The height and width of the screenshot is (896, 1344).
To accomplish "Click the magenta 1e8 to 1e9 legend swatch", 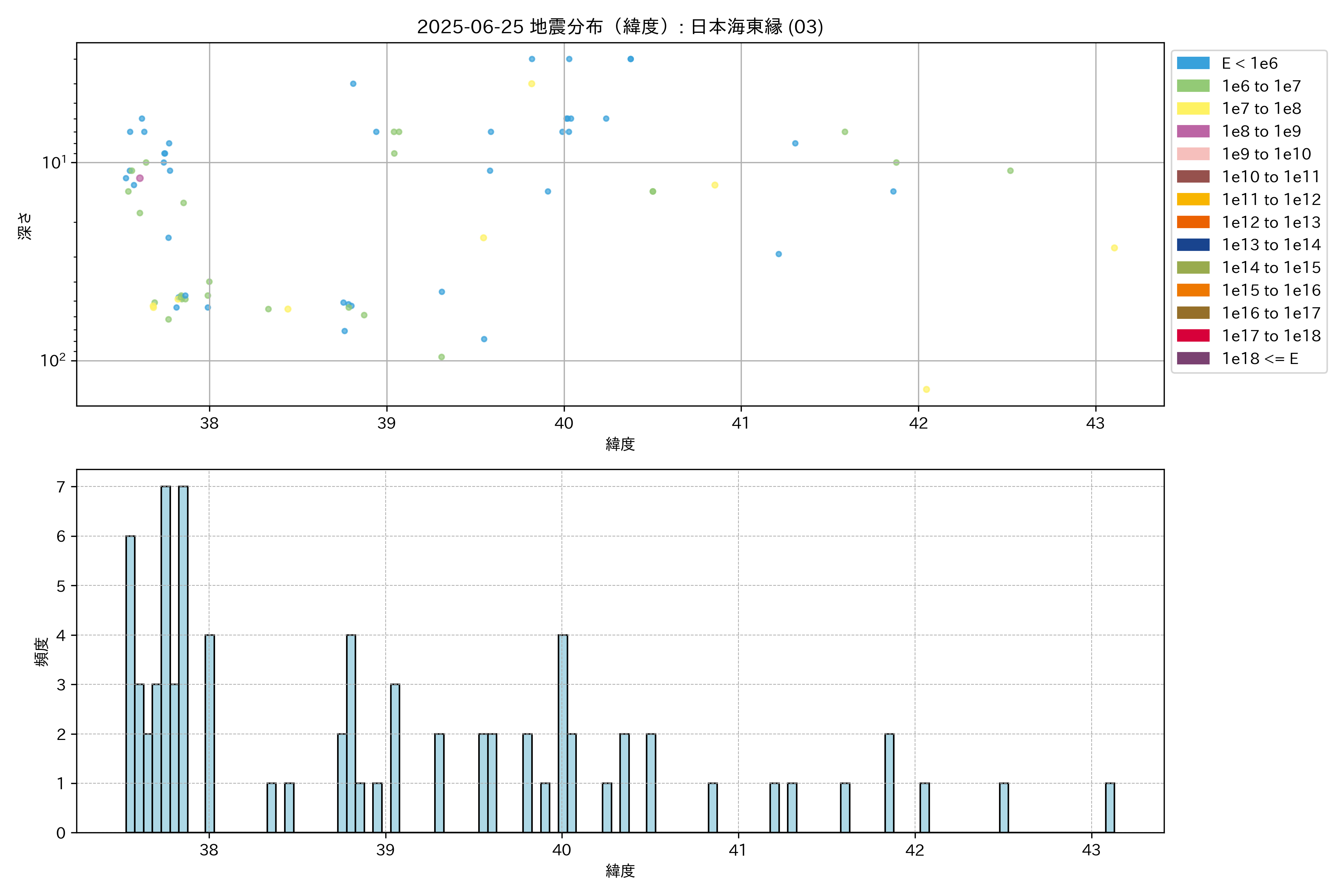I will [x=1192, y=131].
